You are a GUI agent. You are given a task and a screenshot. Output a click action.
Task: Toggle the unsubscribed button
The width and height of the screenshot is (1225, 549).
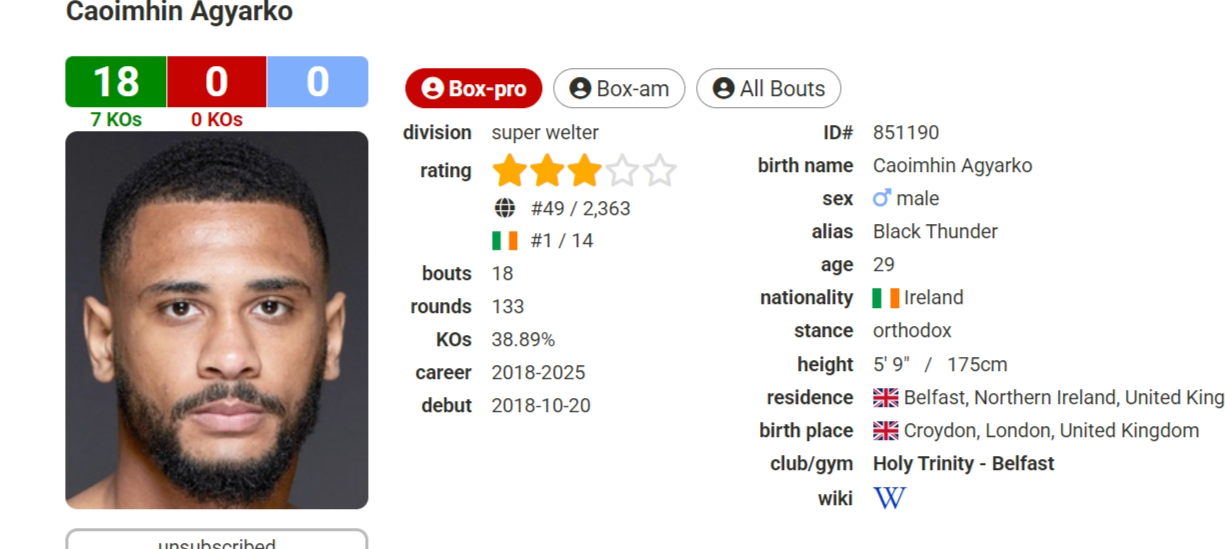click(x=217, y=541)
